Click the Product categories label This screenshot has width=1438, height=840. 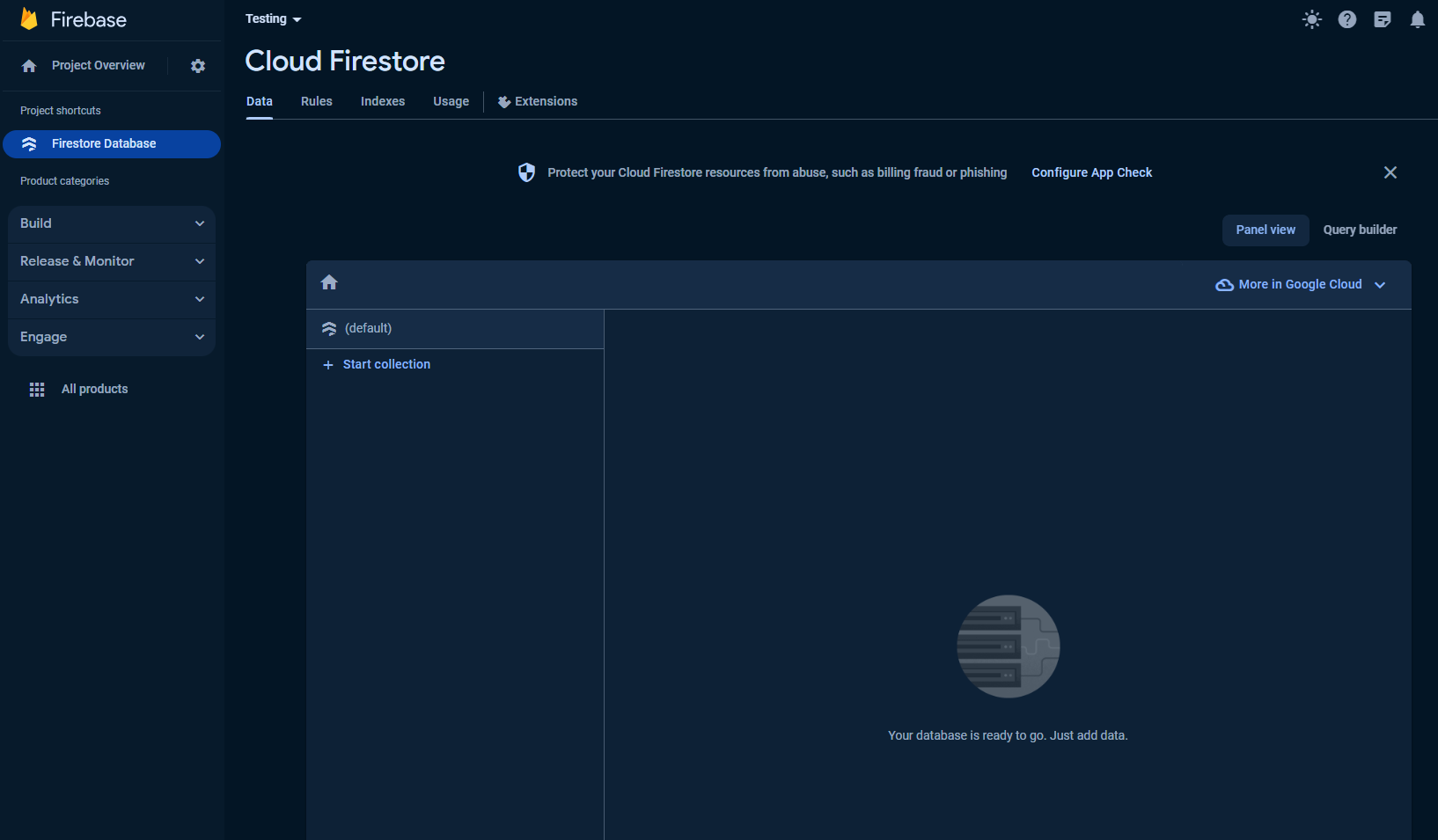pyautogui.click(x=65, y=181)
